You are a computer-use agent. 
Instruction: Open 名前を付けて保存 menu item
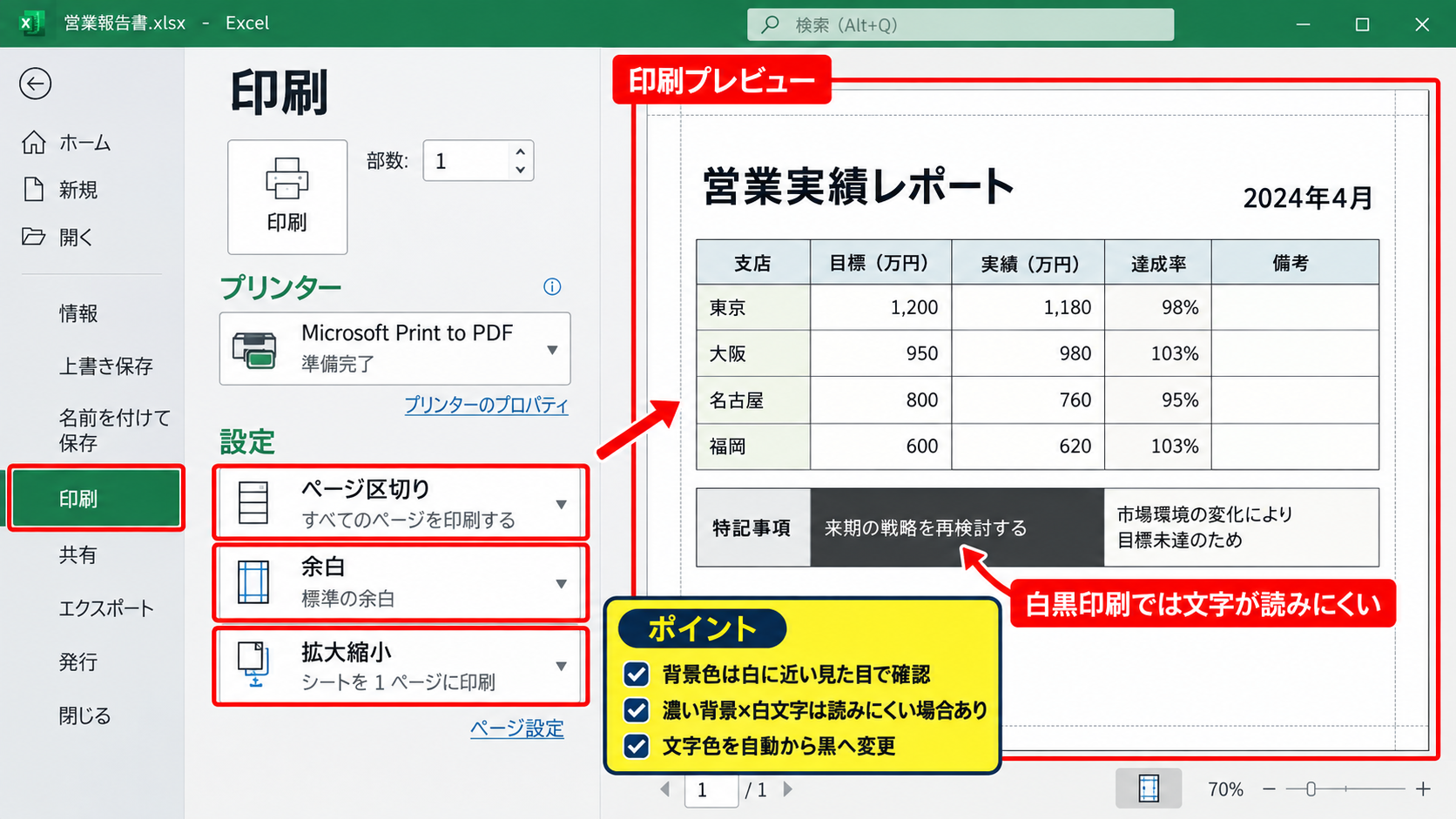[114, 430]
